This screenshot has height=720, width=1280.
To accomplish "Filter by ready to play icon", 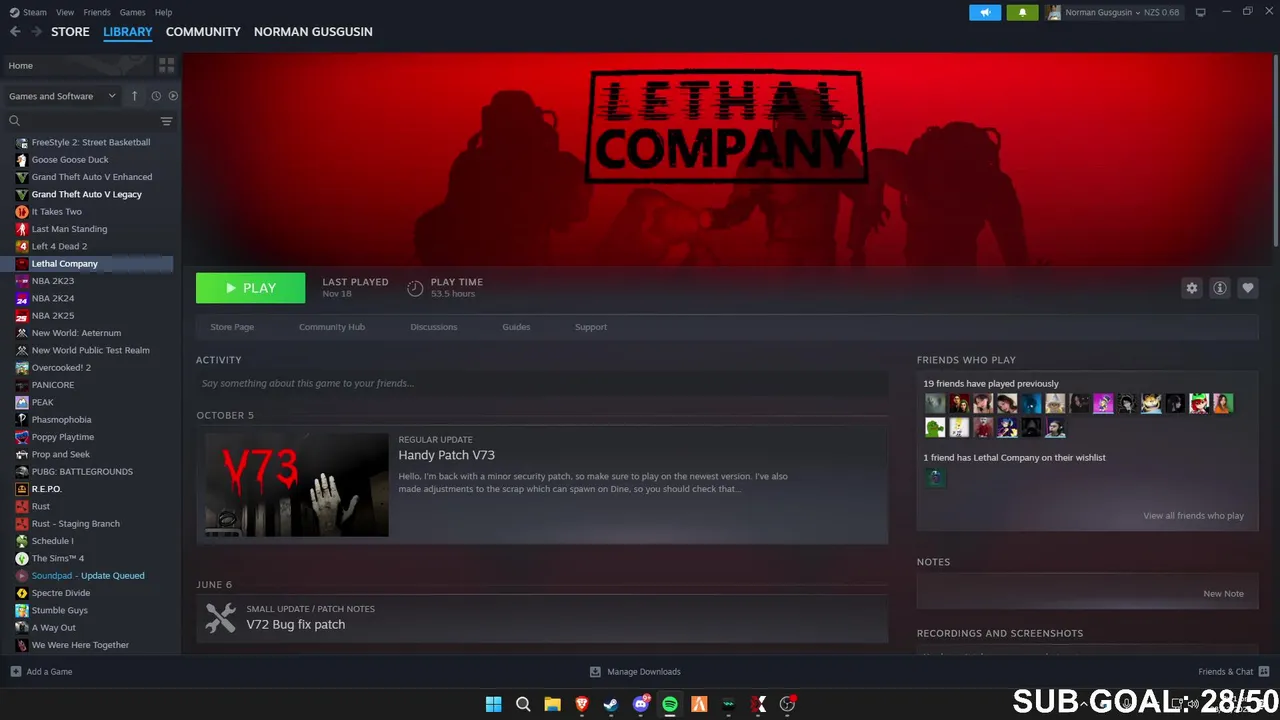I will tap(173, 96).
